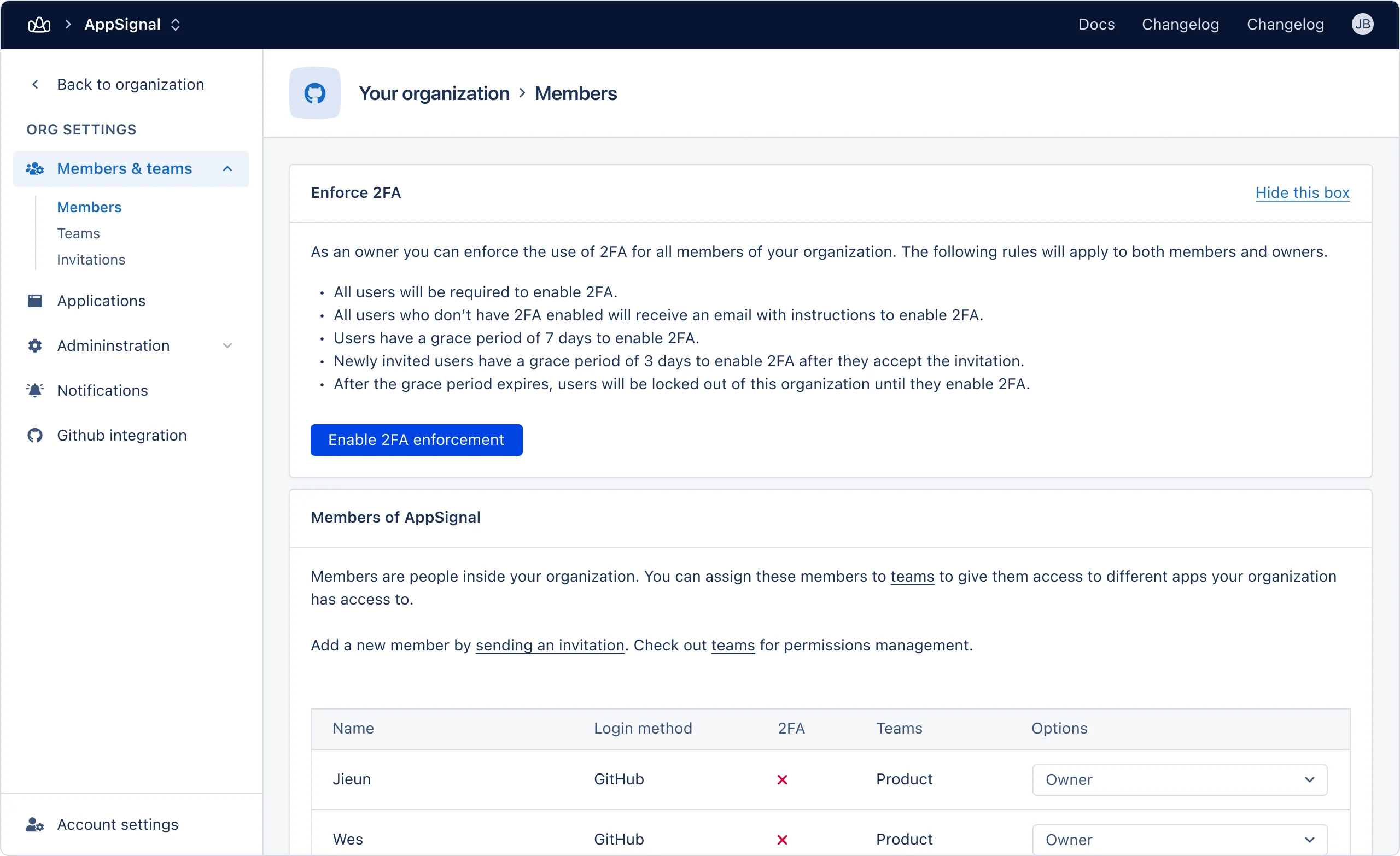The height and width of the screenshot is (856, 1400).
Task: Open the role dropdown for Jieun
Action: [x=1180, y=779]
